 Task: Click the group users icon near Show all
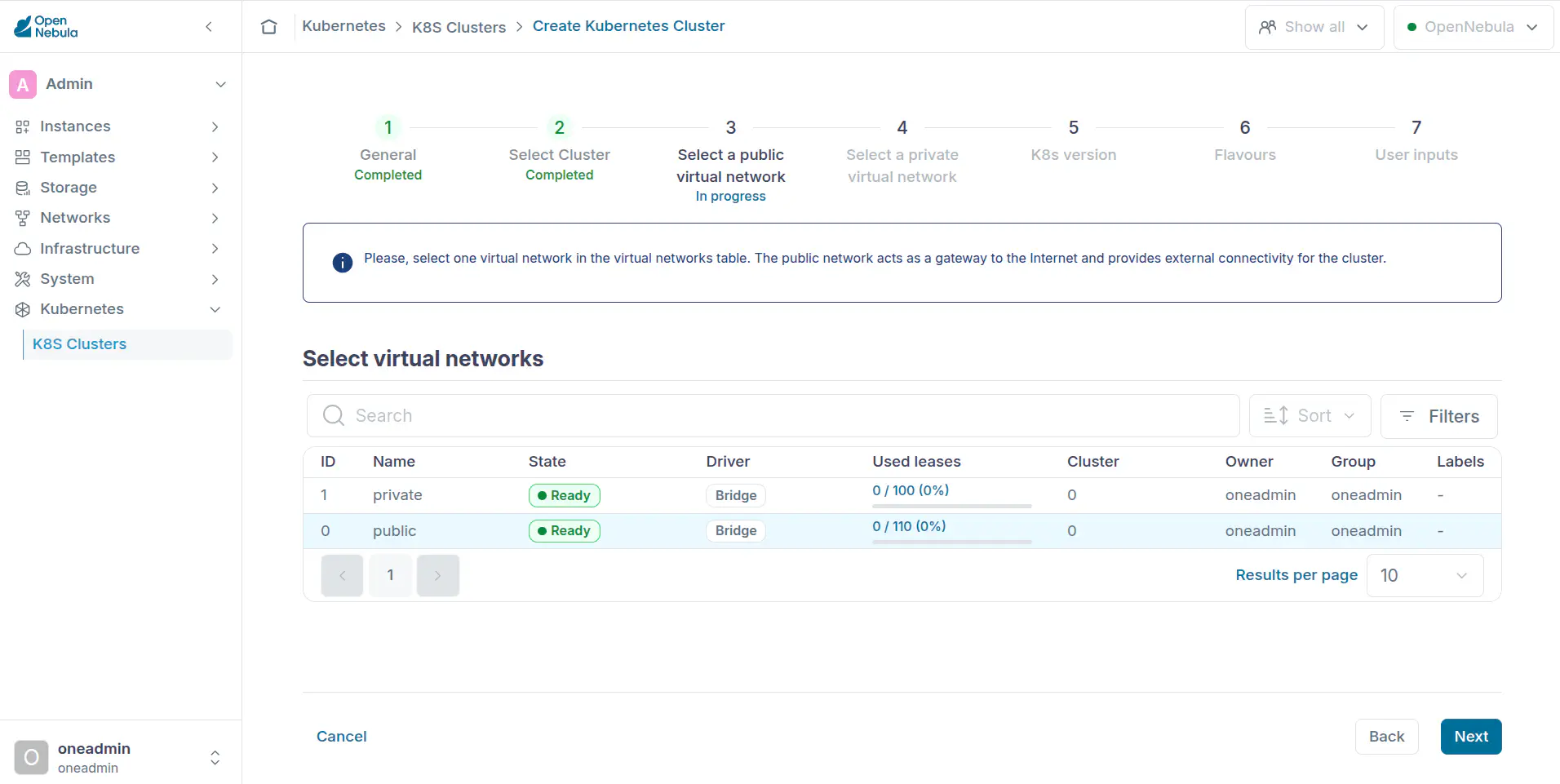1268,27
